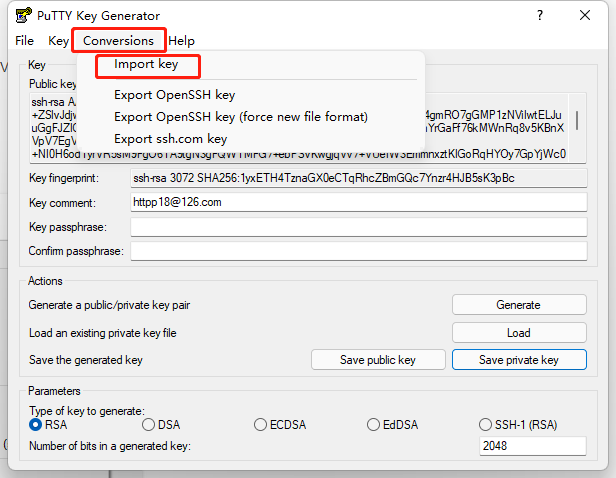Click 'Generate a public/private key pair' text
The image size is (616, 478).
coord(109,305)
